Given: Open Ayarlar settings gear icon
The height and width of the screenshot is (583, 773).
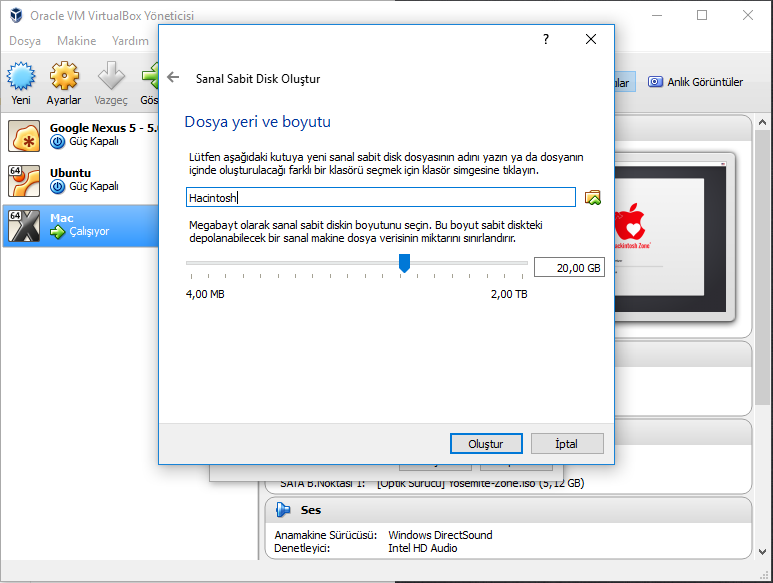Looking at the screenshot, I should point(64,76).
